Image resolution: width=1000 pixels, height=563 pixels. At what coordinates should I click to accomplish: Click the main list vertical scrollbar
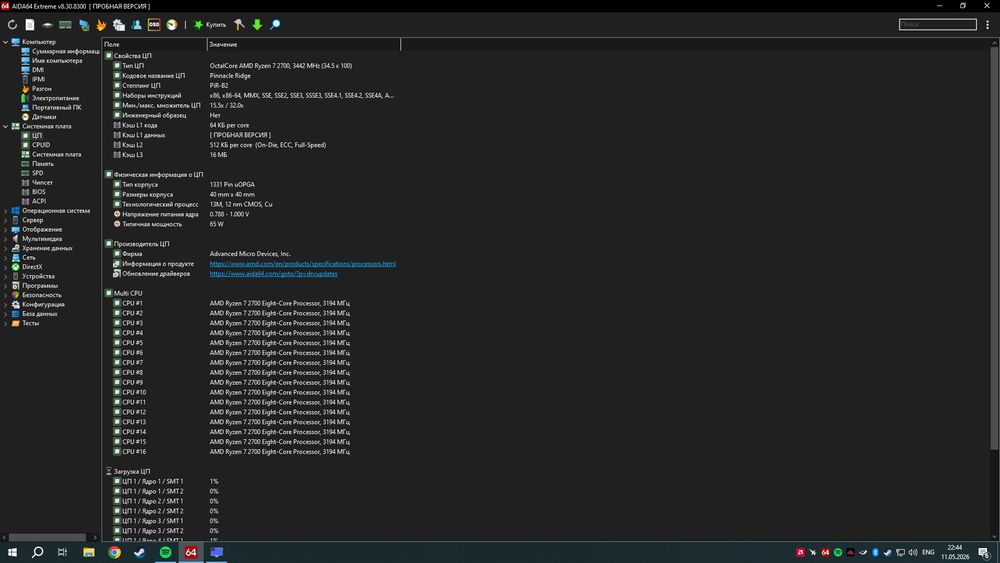click(x=994, y=249)
